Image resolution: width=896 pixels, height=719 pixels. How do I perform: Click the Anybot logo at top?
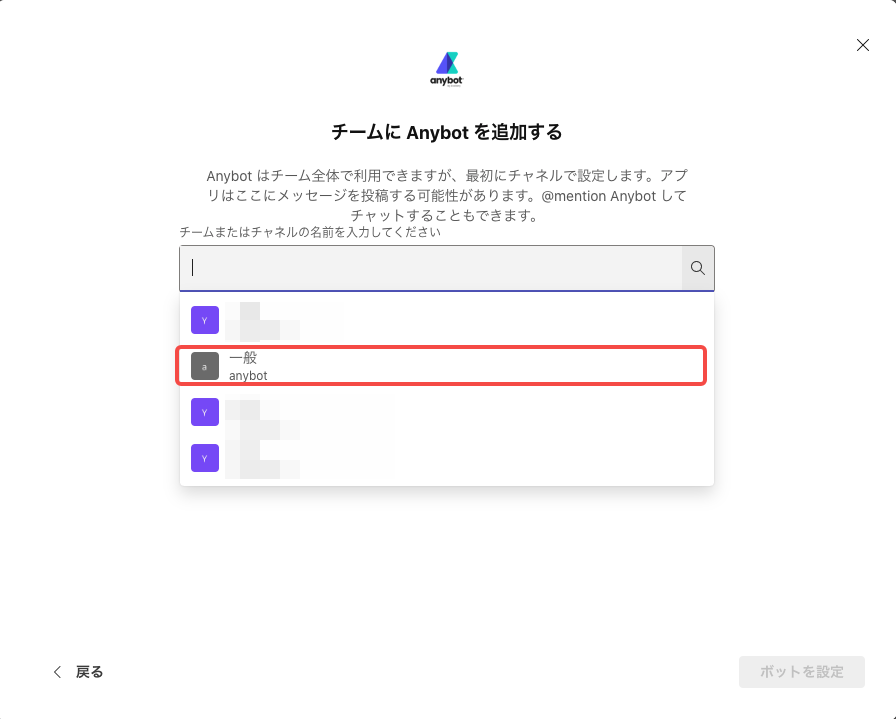[x=447, y=68]
